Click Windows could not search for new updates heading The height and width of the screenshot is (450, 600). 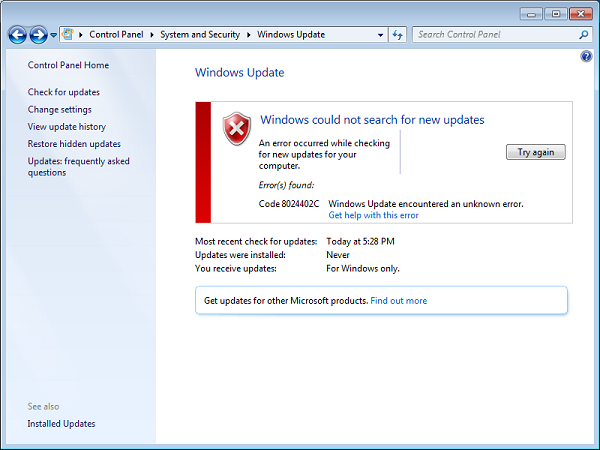point(372,120)
